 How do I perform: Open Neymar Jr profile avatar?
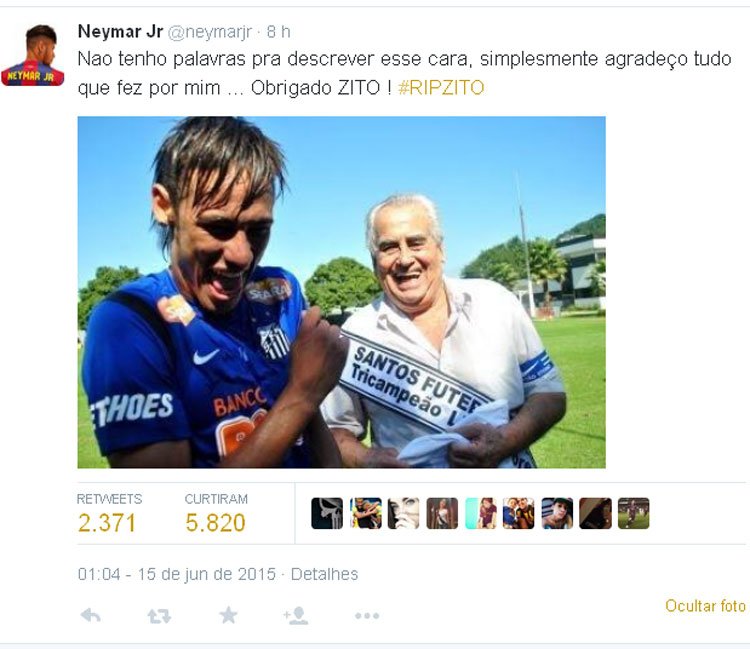33,55
